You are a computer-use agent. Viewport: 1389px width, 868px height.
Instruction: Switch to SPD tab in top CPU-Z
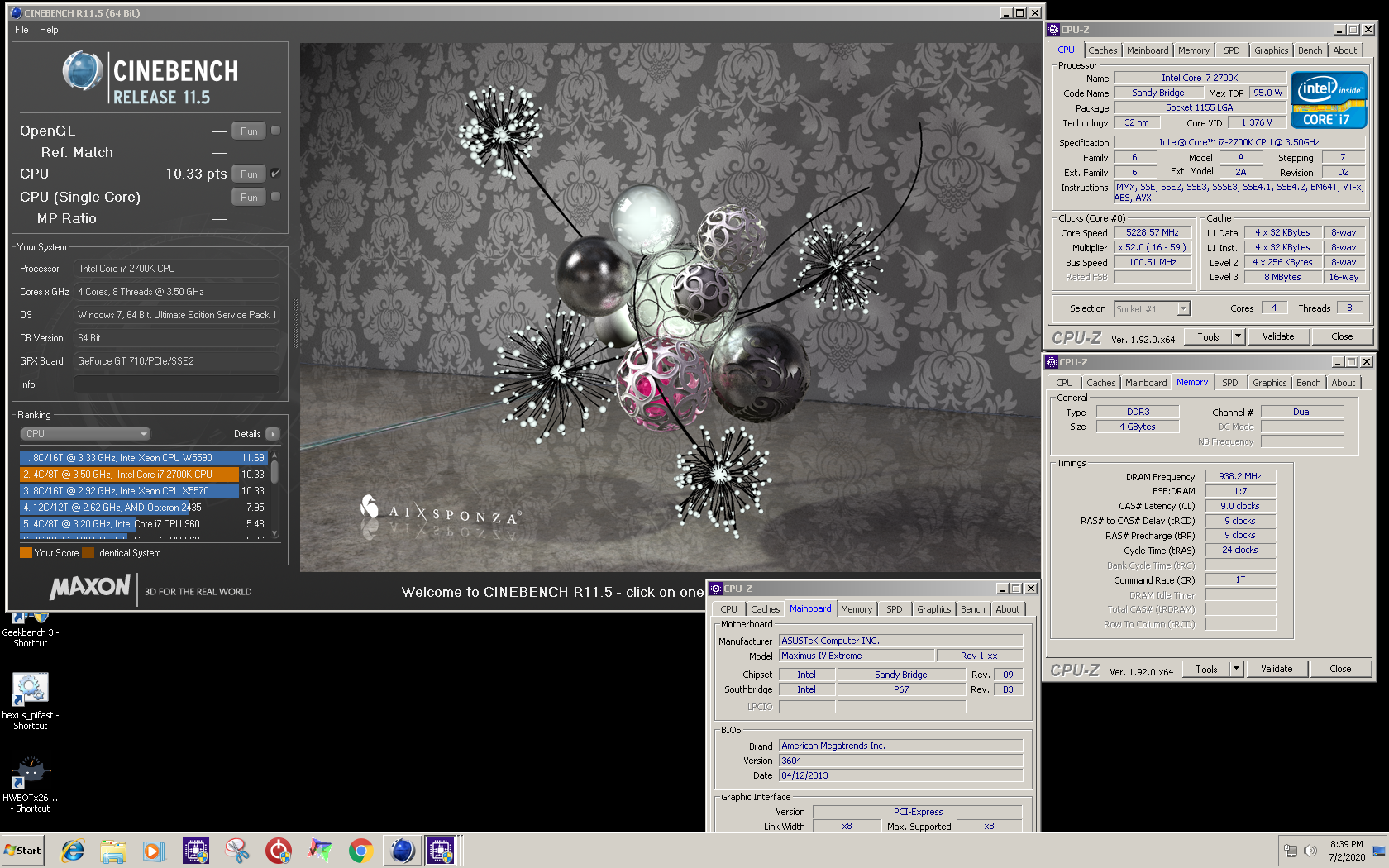click(1231, 50)
